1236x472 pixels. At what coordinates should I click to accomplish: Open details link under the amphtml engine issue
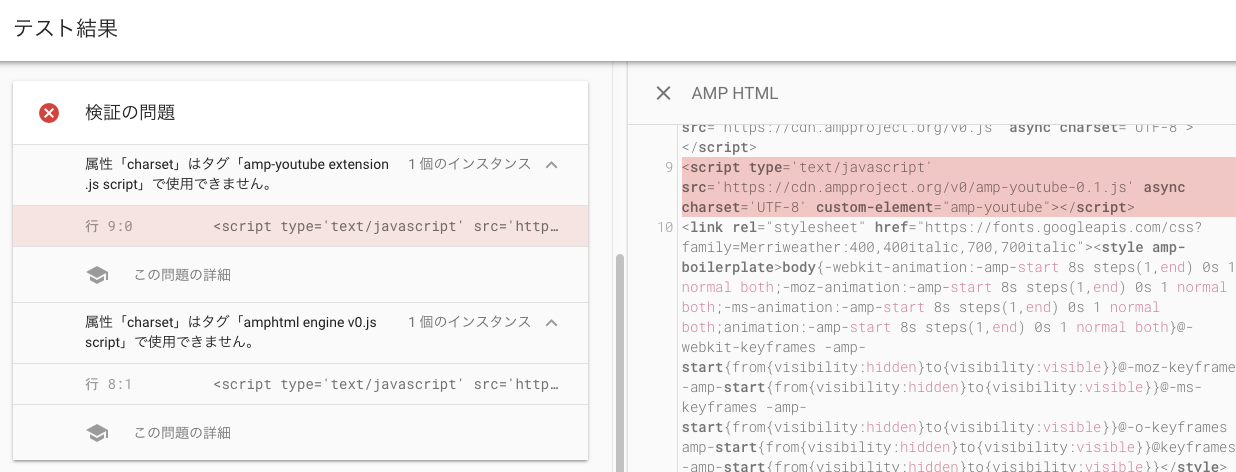tap(182, 433)
